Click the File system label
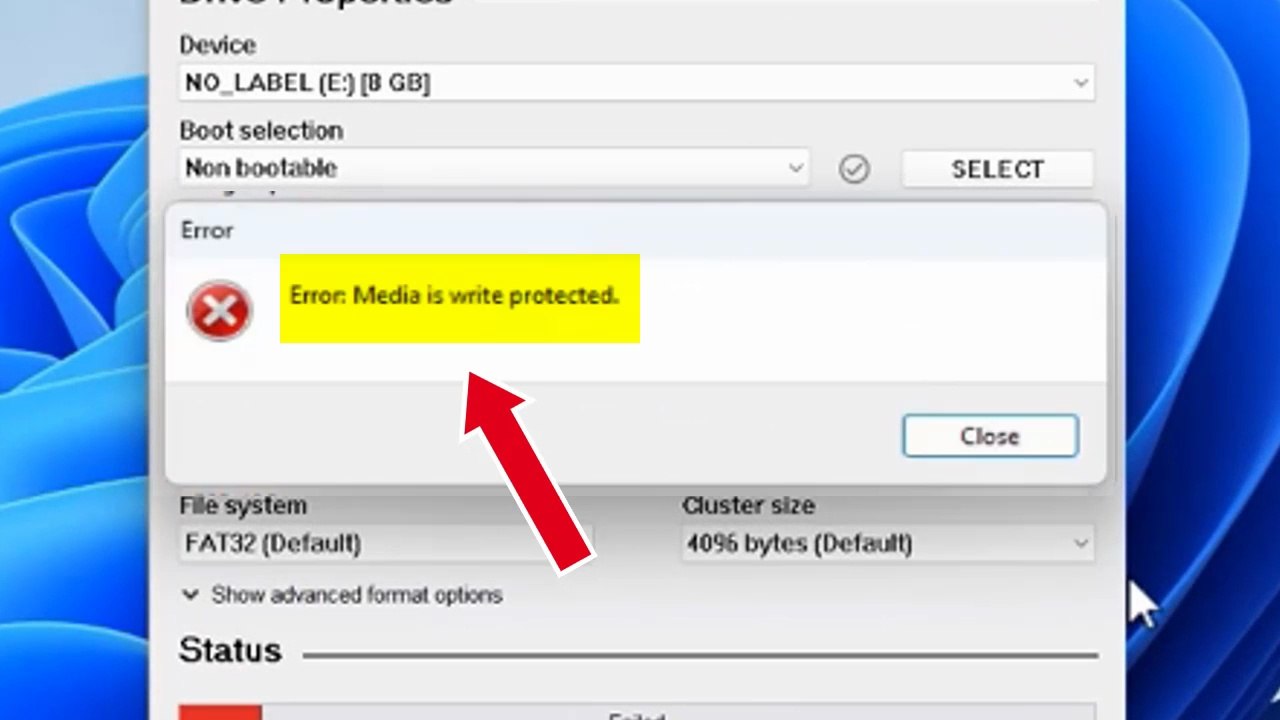The width and height of the screenshot is (1280, 720). pos(243,506)
